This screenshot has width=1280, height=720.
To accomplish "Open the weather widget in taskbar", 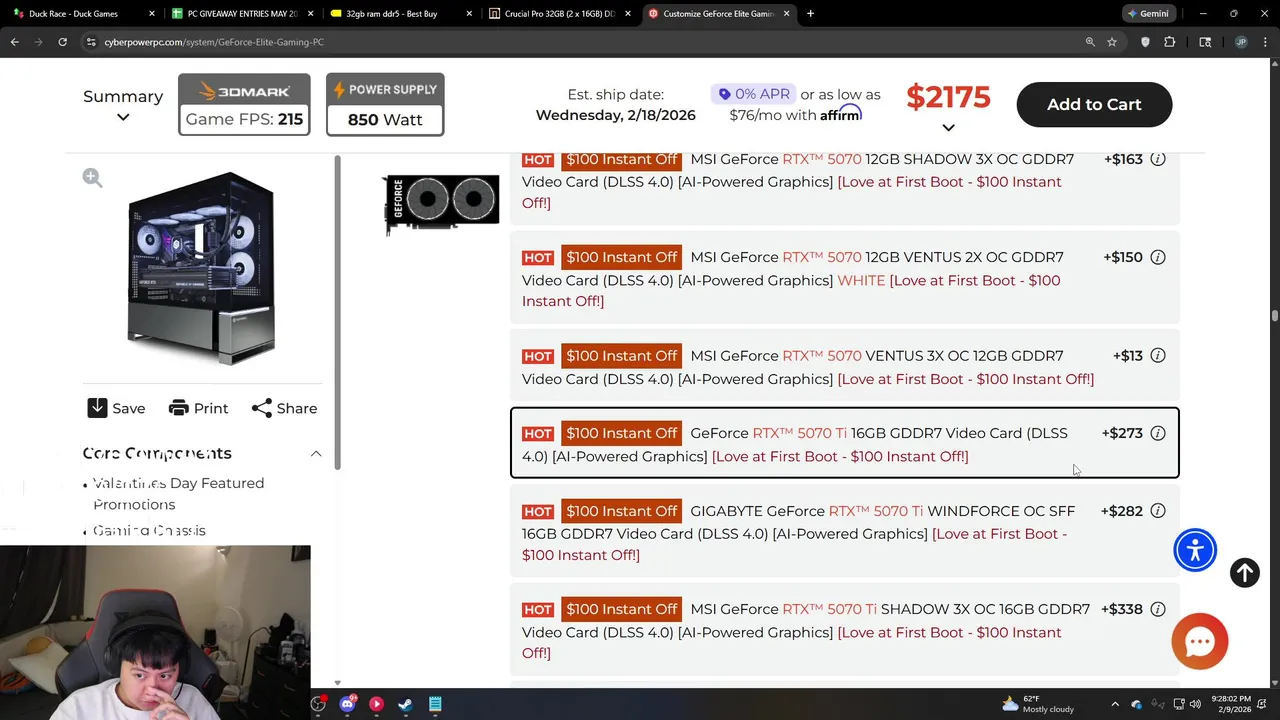I will pos(1038,704).
